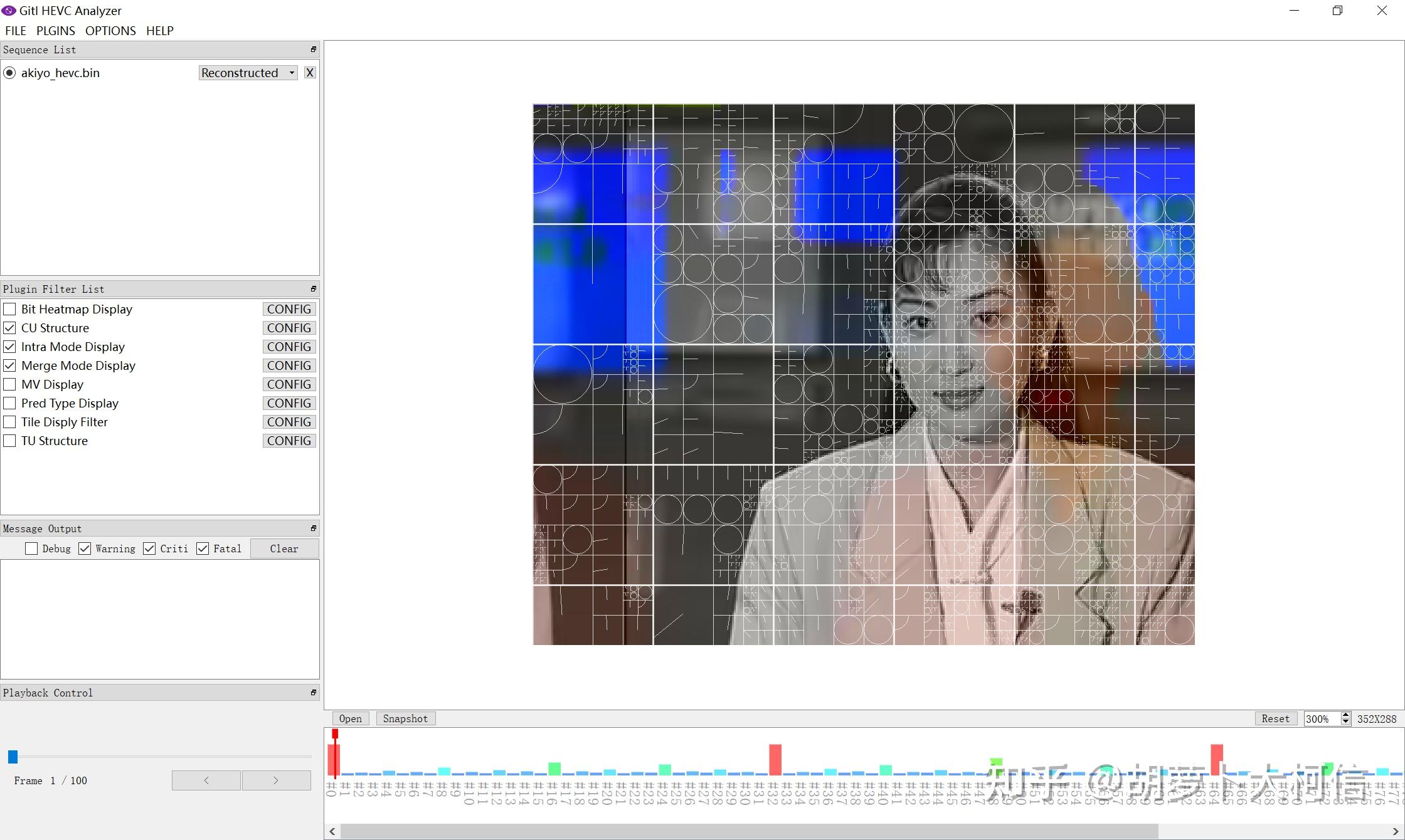Select frame #32 red bar in timeline
Screen dimensions: 1405x840
(775, 760)
